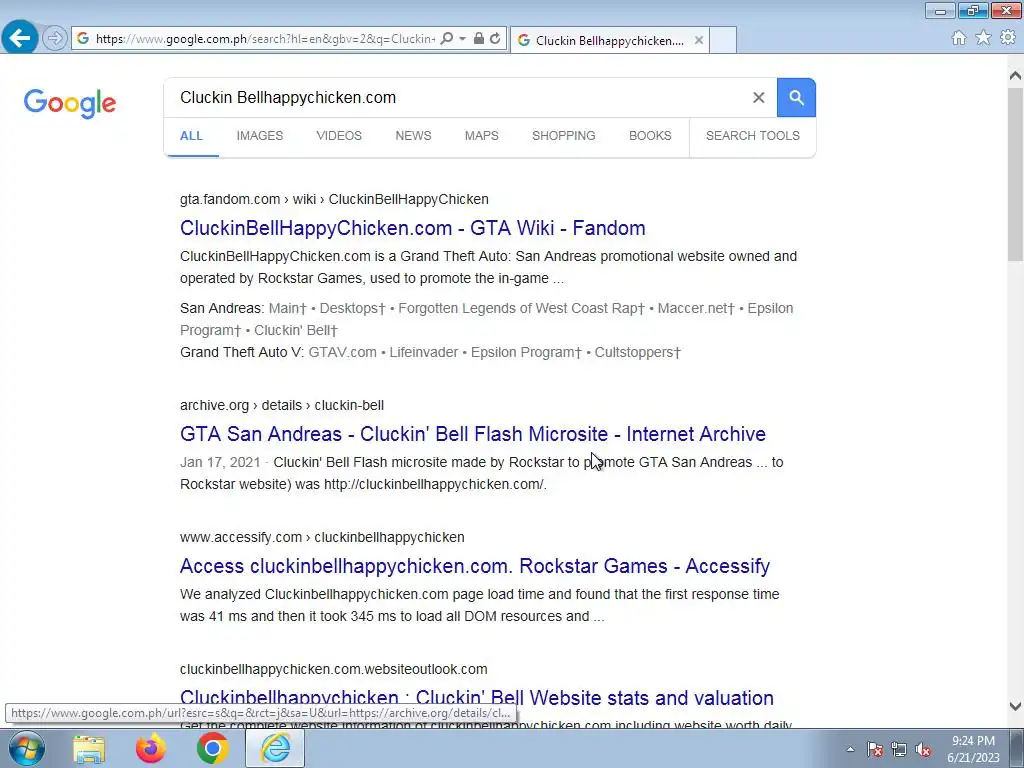Click Forgotten Legends of West Coast Rap† link
This screenshot has height=768, width=1024.
click(521, 308)
